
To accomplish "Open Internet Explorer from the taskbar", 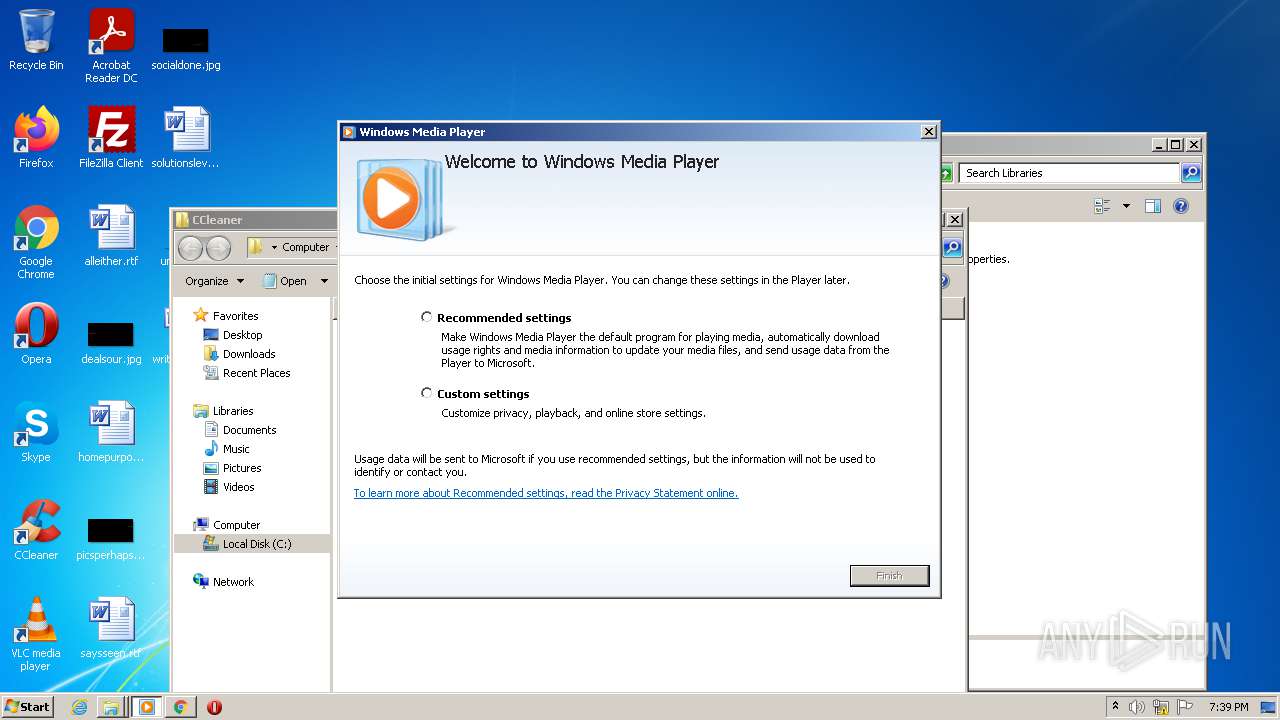I will pyautogui.click(x=79, y=707).
